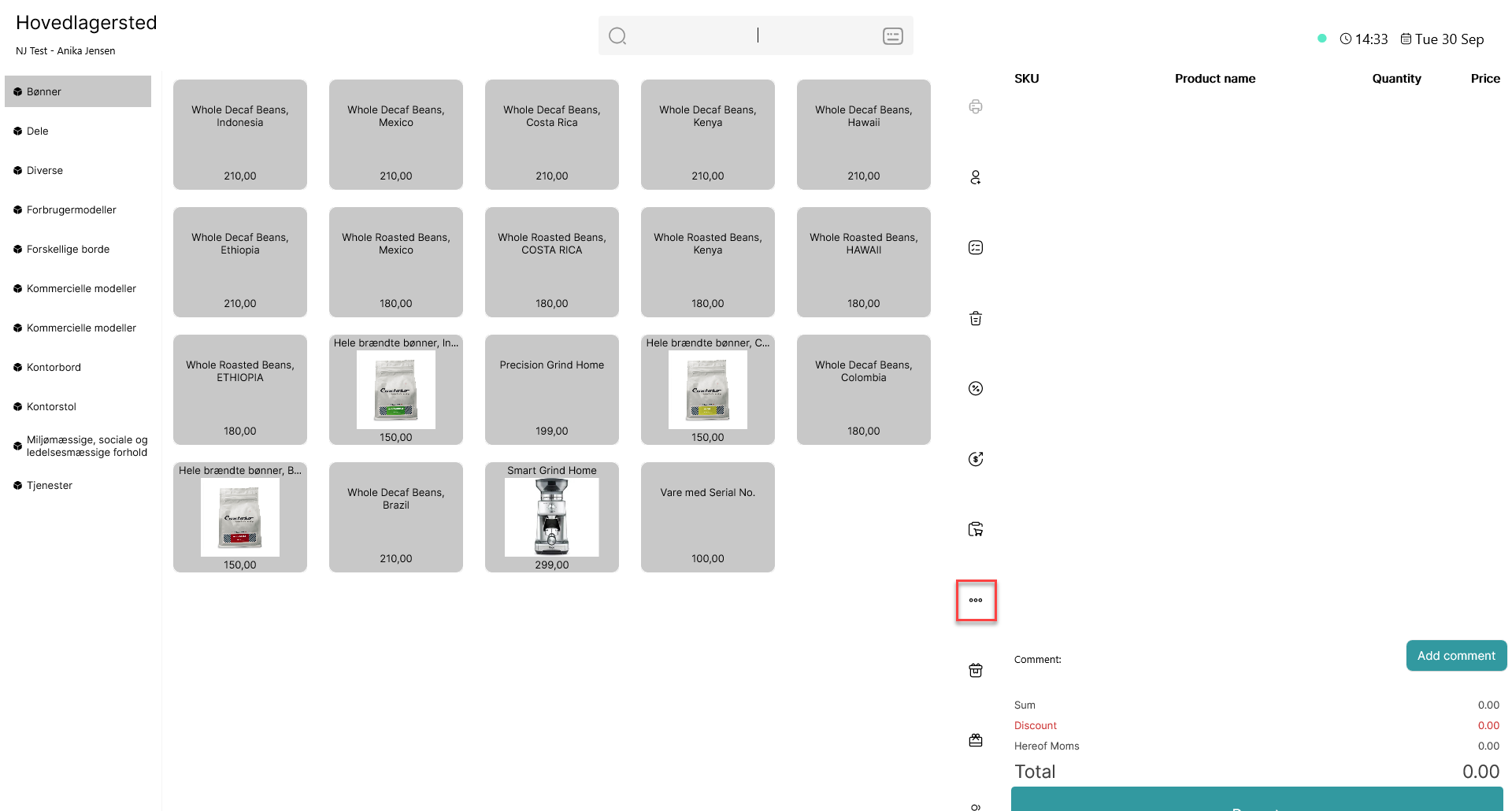The image size is (1512, 811).
Task: Click the Vare med Serial No. tile
Action: (x=708, y=517)
